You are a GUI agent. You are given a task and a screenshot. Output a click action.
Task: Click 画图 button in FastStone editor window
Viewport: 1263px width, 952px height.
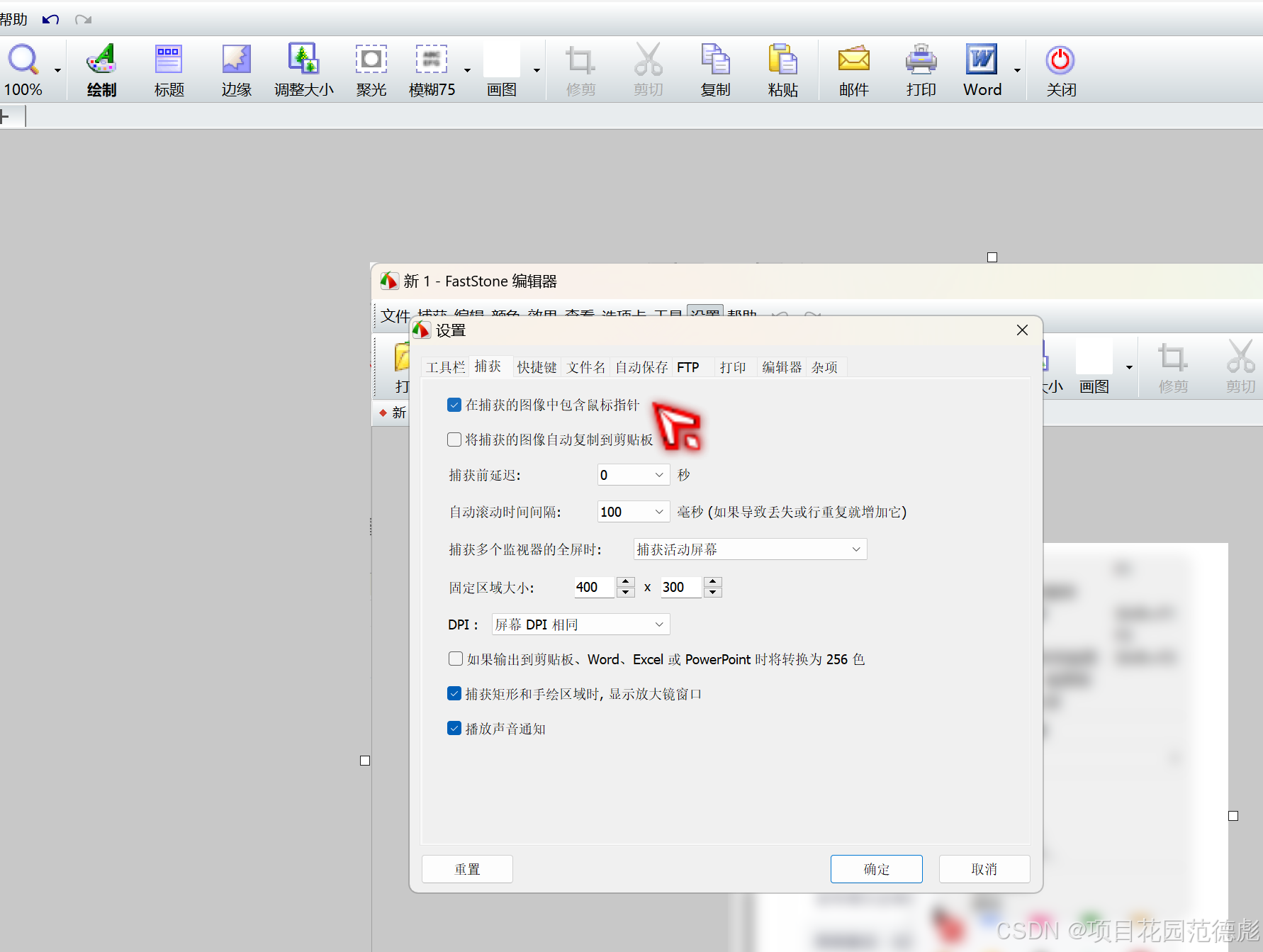click(1094, 366)
